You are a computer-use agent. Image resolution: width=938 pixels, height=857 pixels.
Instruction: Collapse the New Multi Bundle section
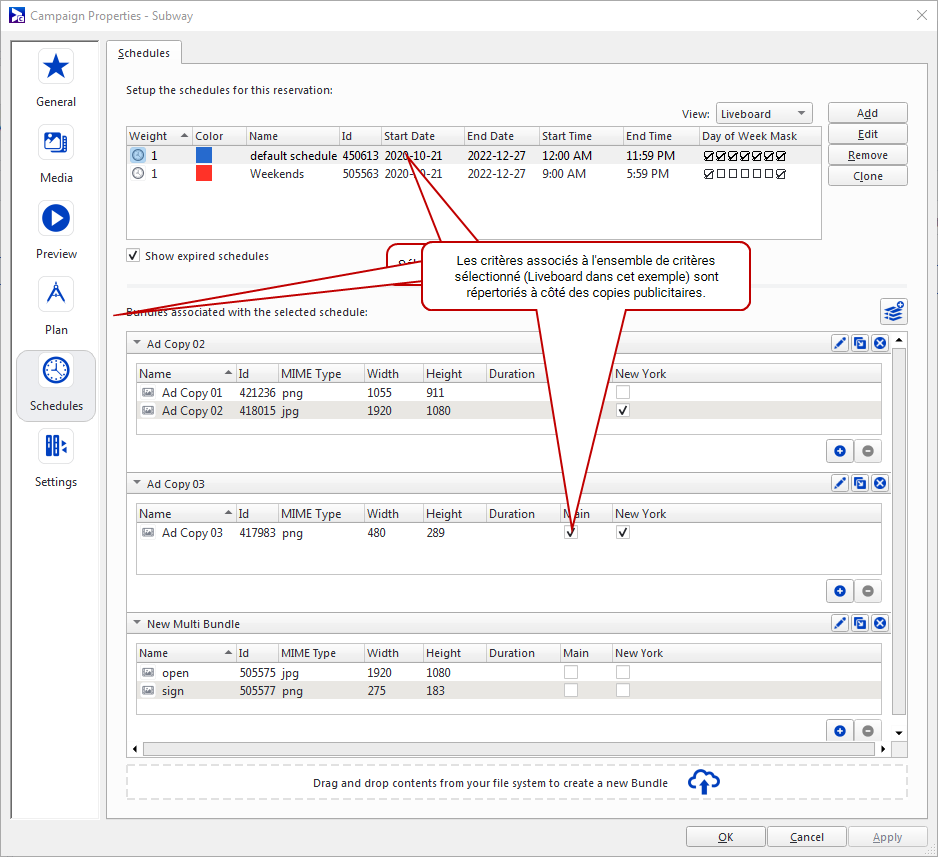(x=137, y=624)
